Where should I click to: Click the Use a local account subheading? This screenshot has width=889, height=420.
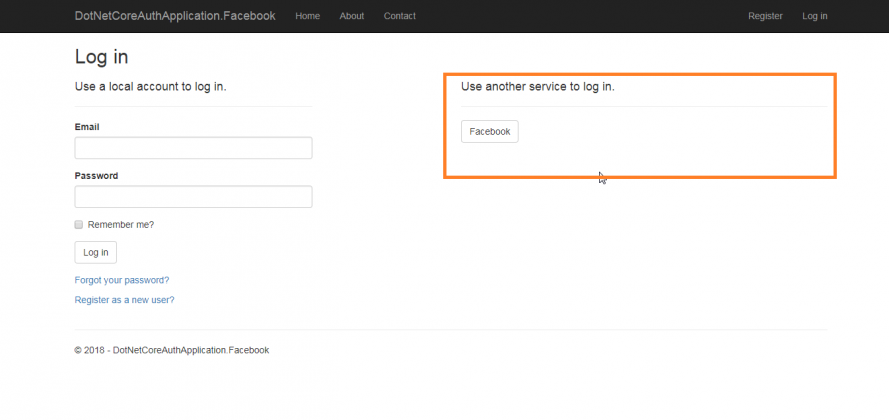150,87
